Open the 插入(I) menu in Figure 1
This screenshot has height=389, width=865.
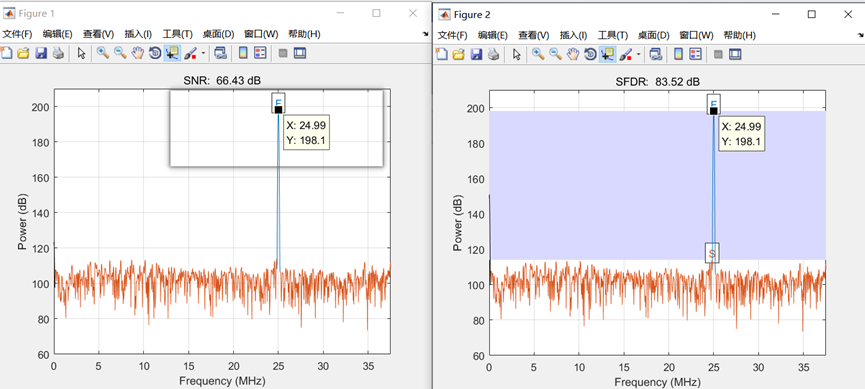[x=138, y=34]
